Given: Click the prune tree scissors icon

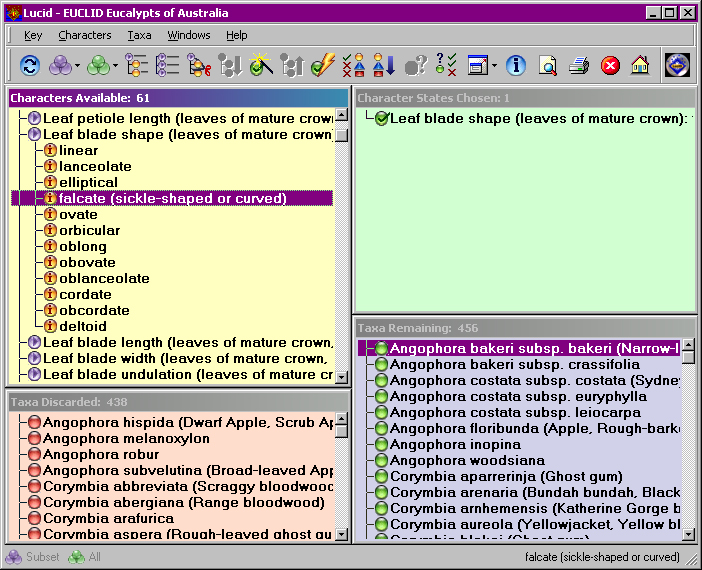Looking at the screenshot, I should 199,65.
